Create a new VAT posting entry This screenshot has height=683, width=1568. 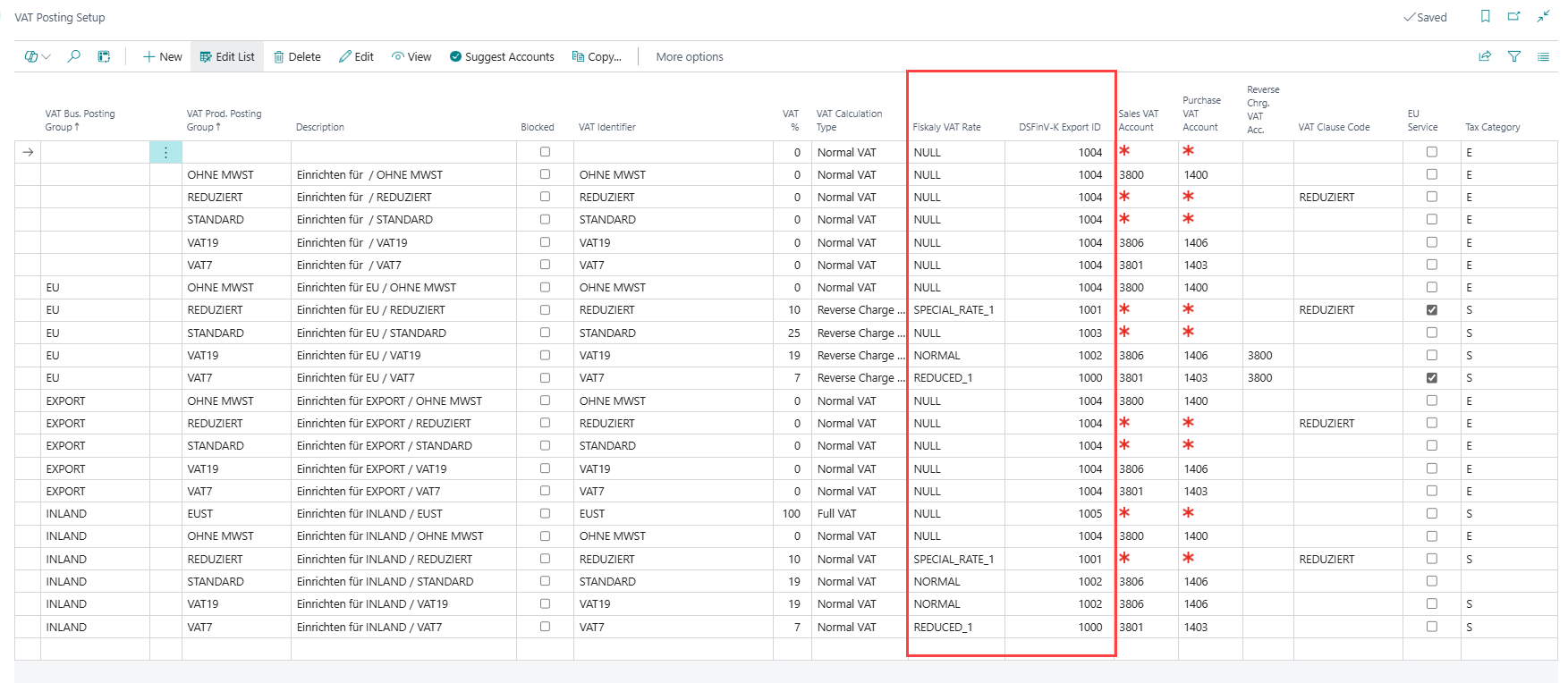[x=162, y=56]
